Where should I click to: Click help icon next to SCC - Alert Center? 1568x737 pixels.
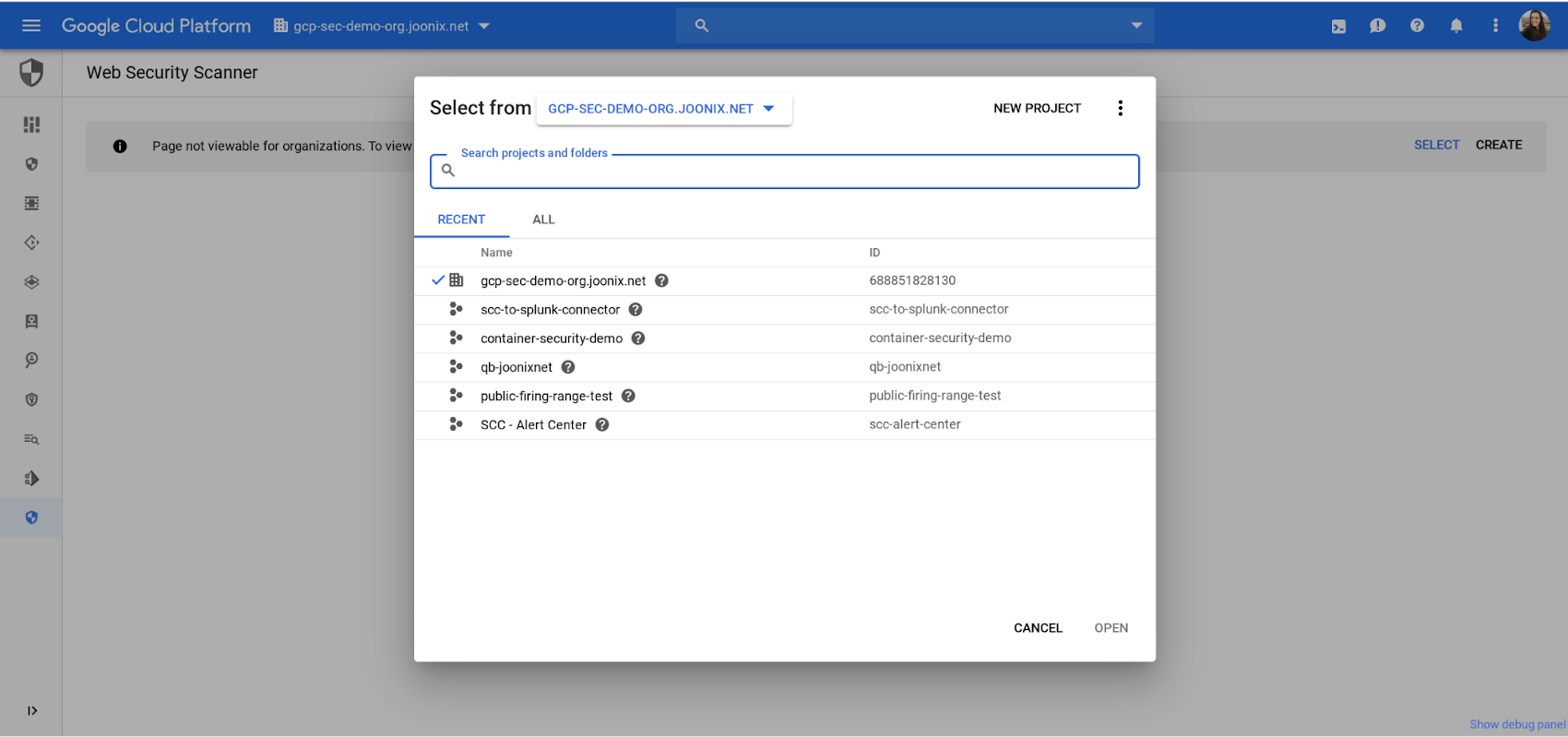coord(602,424)
